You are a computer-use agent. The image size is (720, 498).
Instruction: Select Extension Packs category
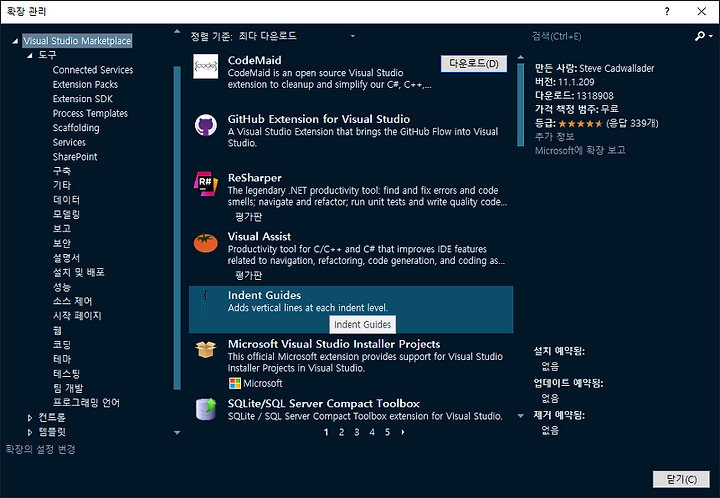coord(85,84)
